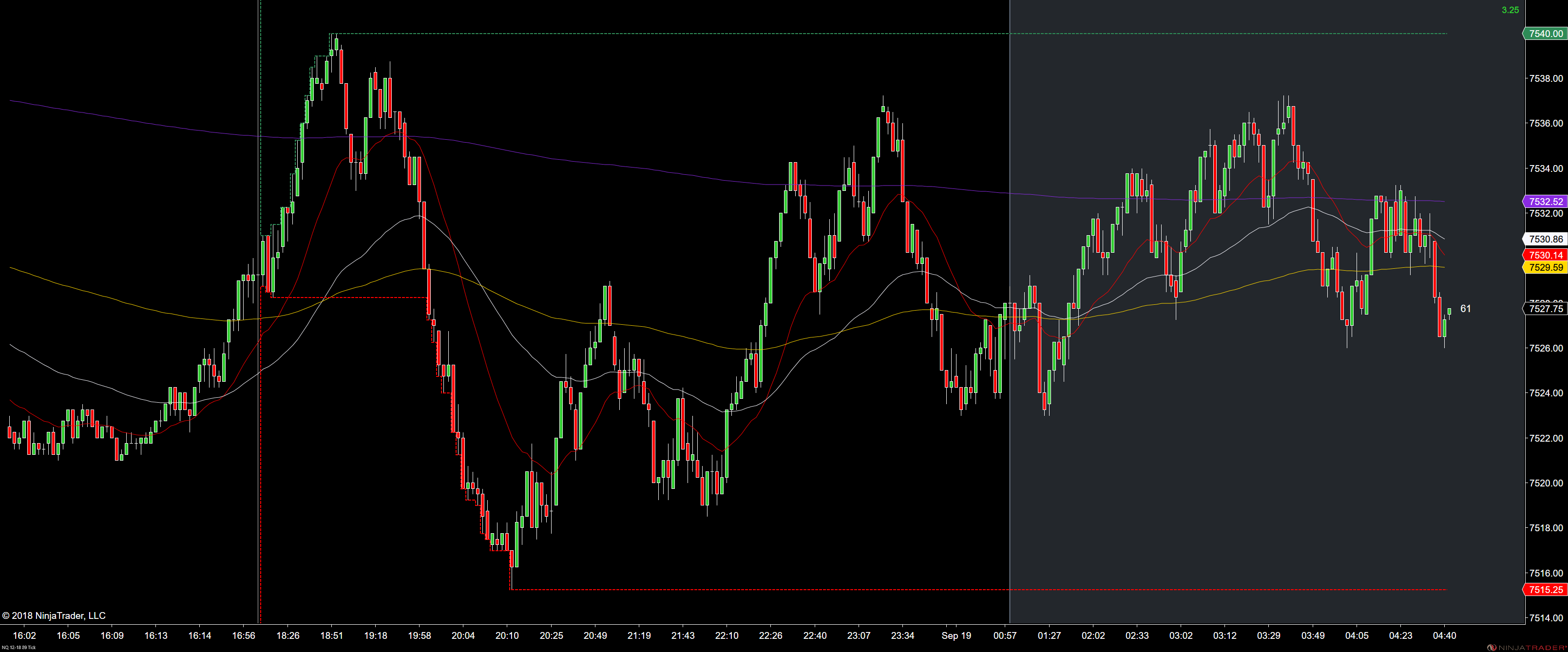The width and height of the screenshot is (1568, 652).
Task: Click the 02:33 time axis label
Action: click(1137, 635)
